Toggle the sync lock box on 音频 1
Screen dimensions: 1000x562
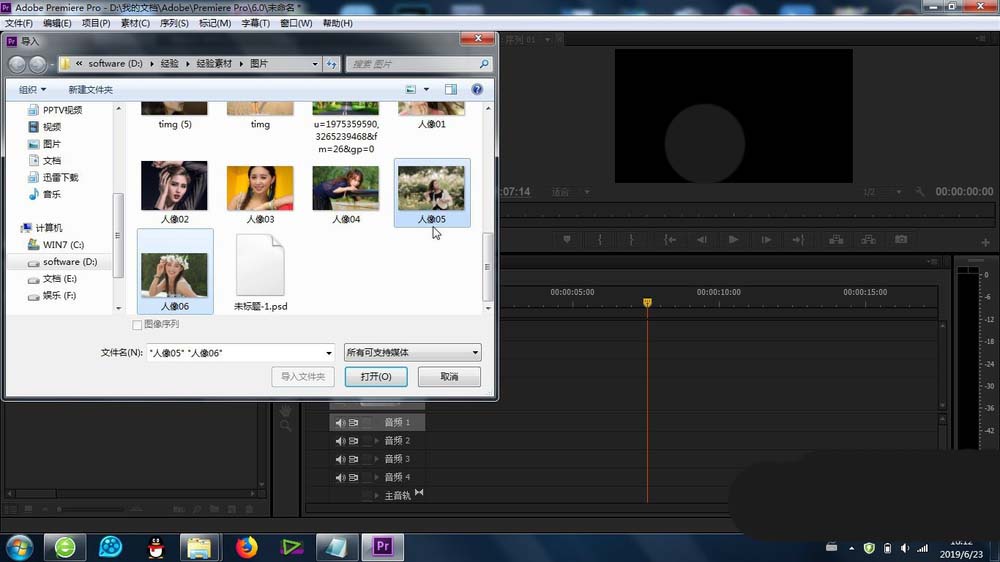[367, 422]
